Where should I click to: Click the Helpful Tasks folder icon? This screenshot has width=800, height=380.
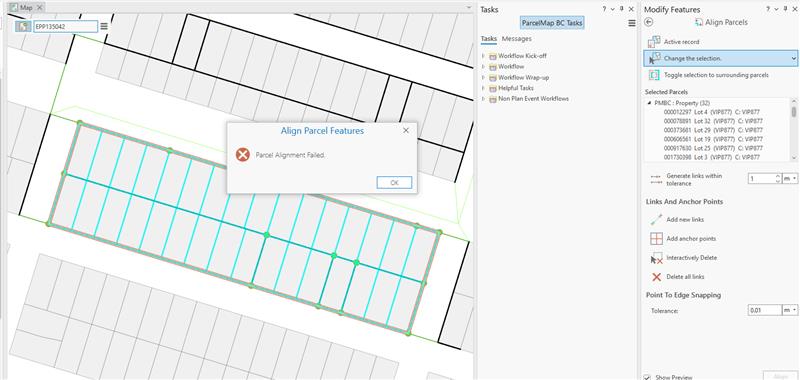click(x=492, y=88)
